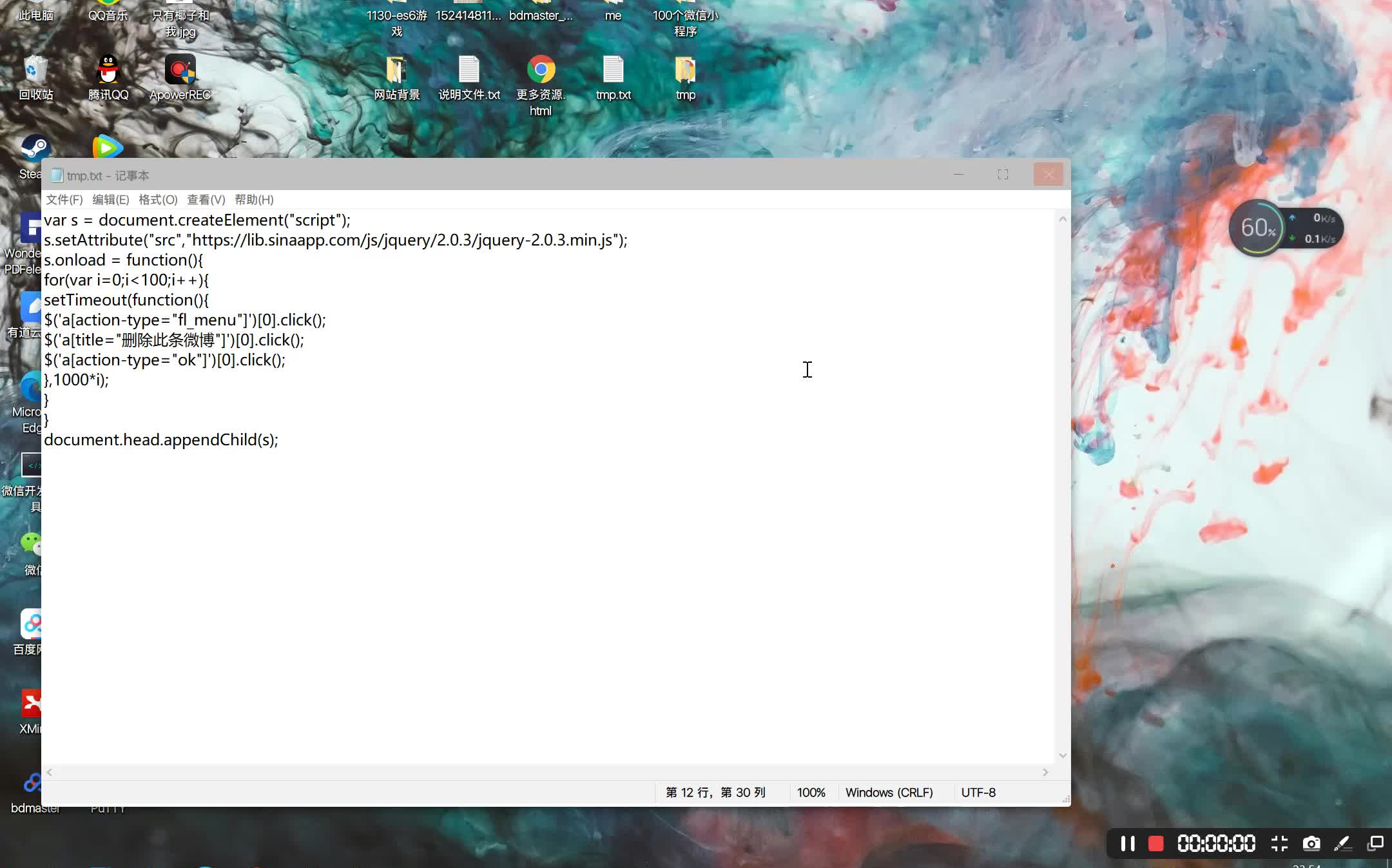Place cursor on the 删除此条微博 selector line
The height and width of the screenshot is (868, 1392).
point(174,340)
